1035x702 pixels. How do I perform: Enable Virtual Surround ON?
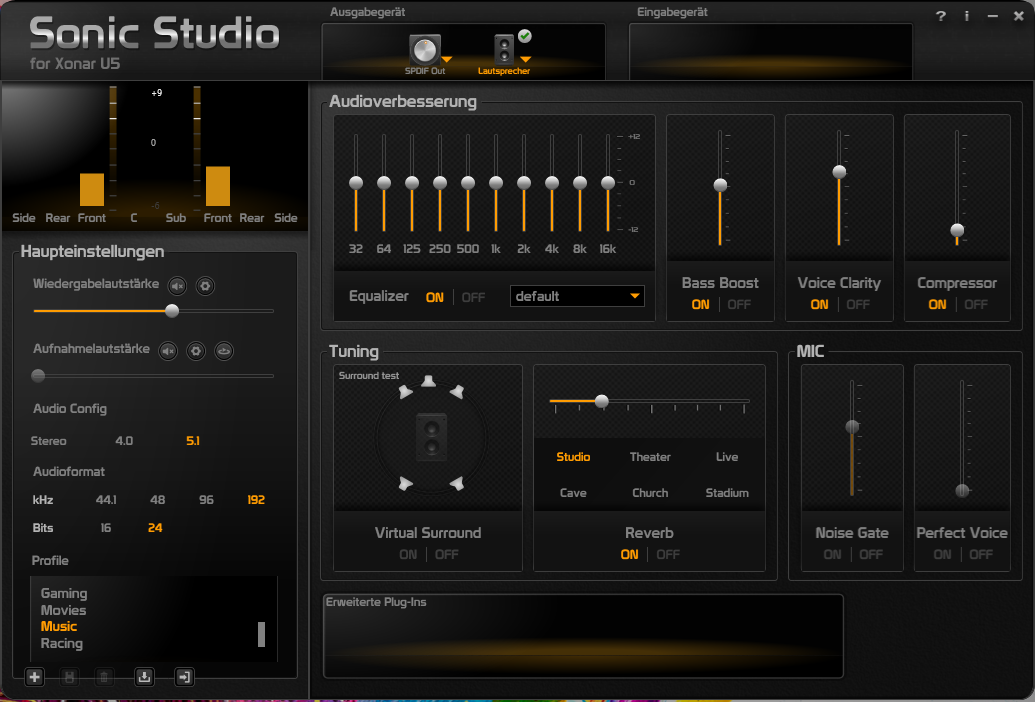(408, 555)
